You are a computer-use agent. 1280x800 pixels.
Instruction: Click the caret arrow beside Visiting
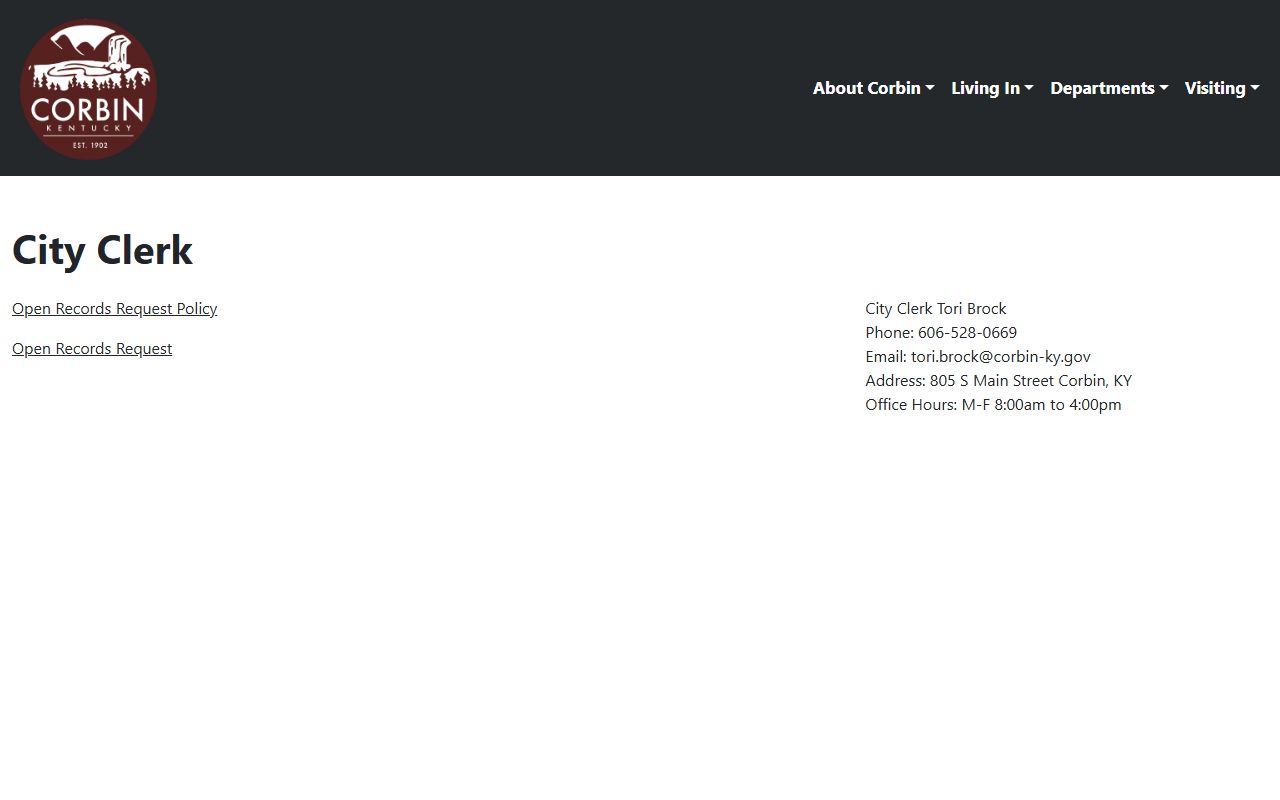[1255, 89]
